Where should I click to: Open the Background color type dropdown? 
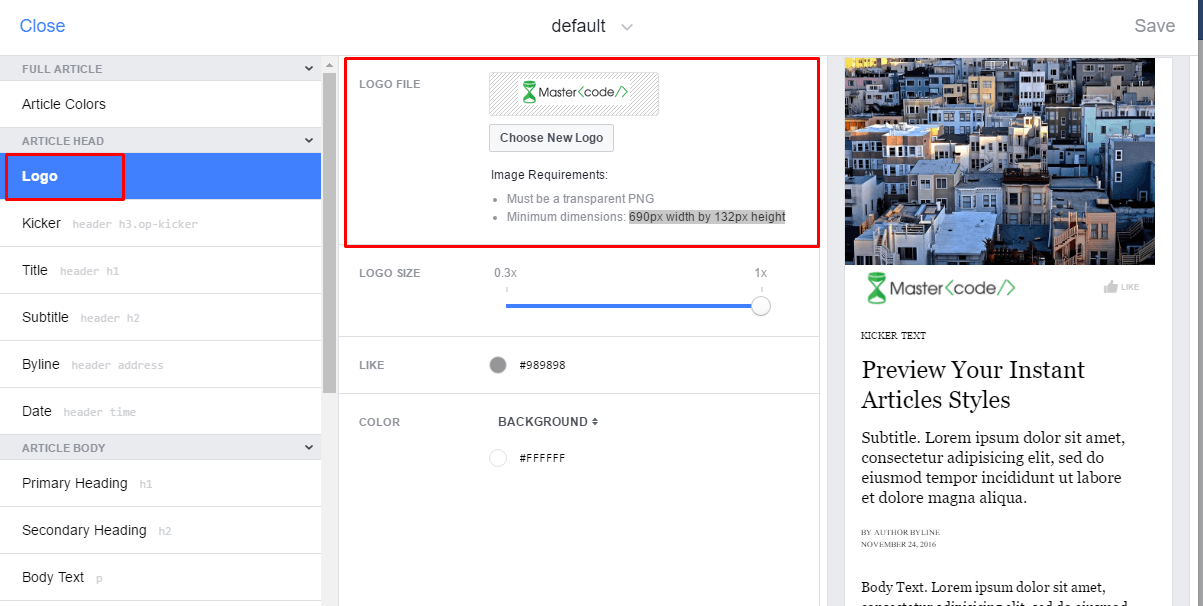pyautogui.click(x=548, y=422)
